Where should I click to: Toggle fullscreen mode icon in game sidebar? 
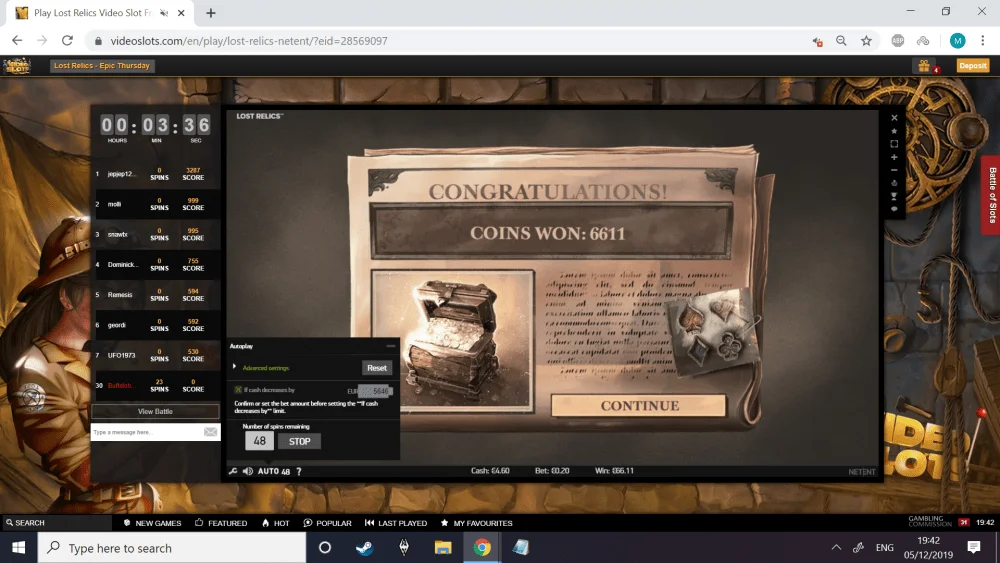click(x=894, y=144)
